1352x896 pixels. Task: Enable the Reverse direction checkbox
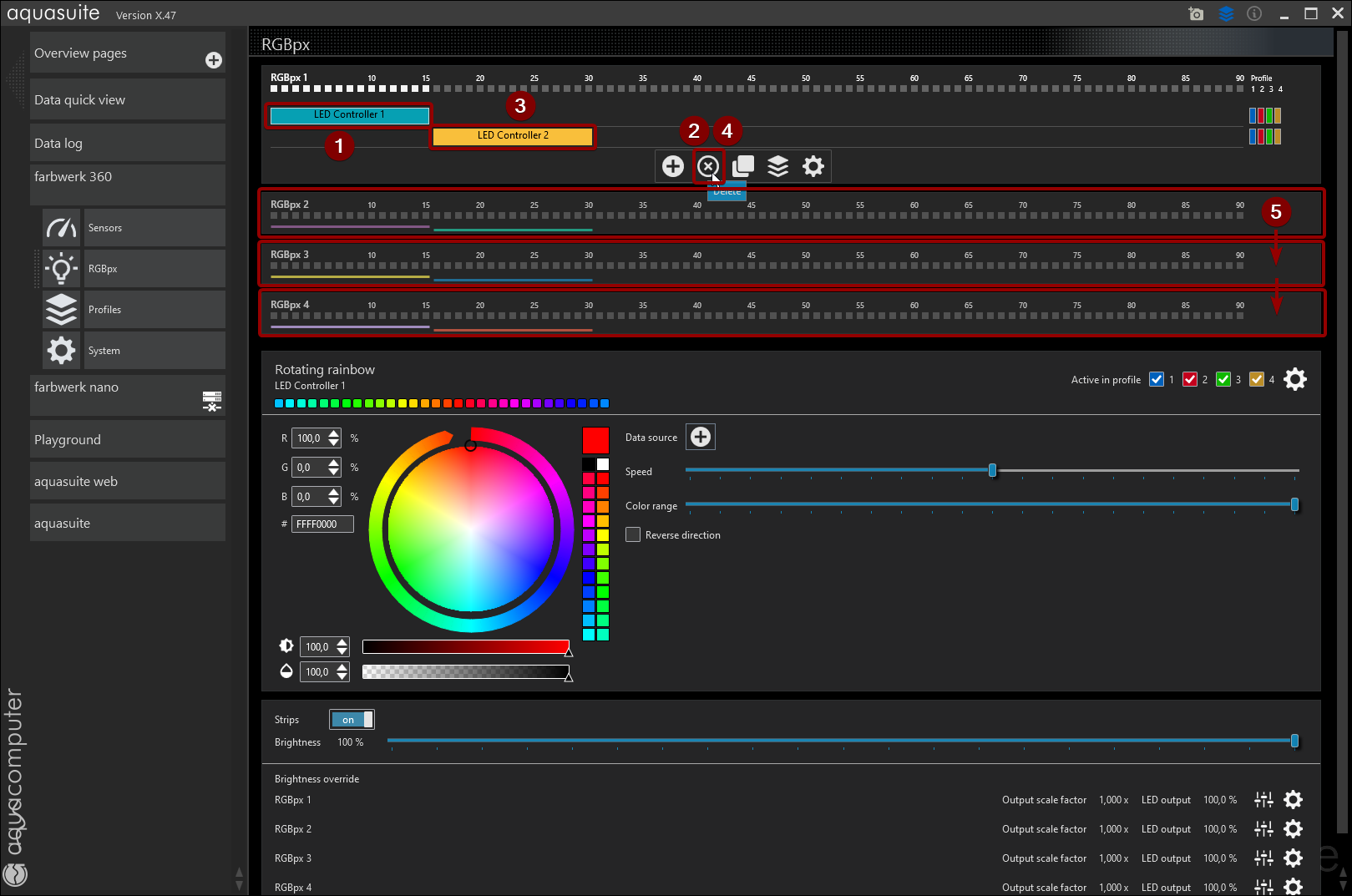coord(633,535)
